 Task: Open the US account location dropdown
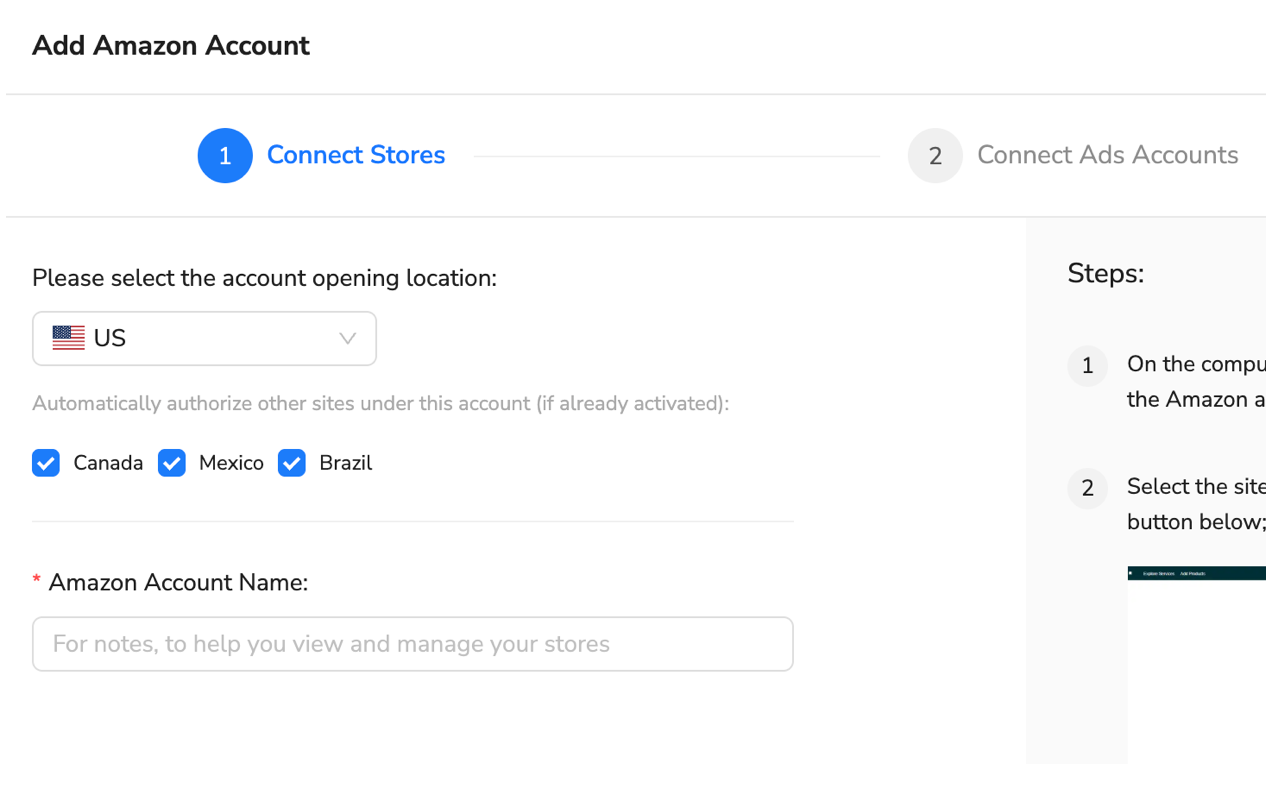[x=204, y=338]
